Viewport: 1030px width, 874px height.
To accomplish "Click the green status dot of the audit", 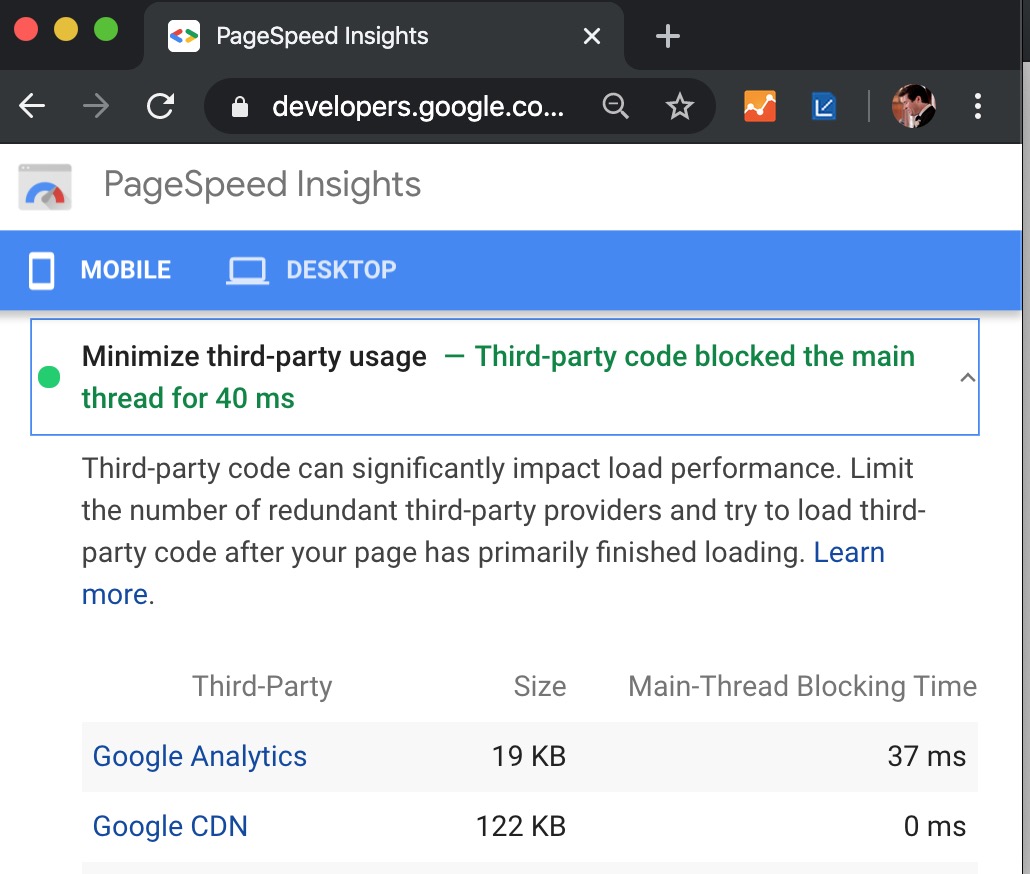I will point(49,377).
